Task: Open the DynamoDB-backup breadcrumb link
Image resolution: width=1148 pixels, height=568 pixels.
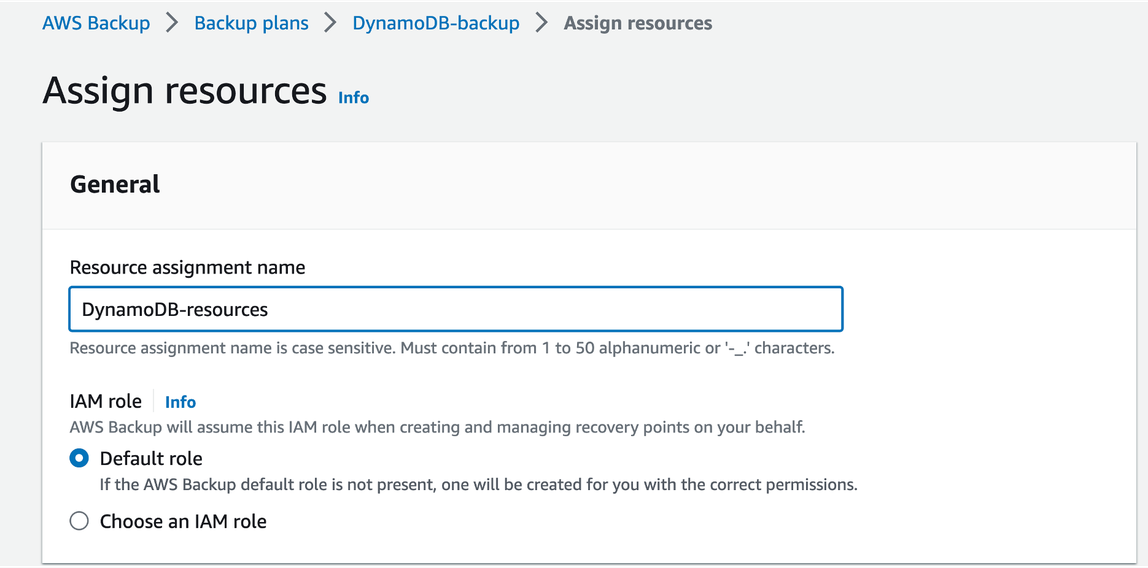Action: (436, 23)
